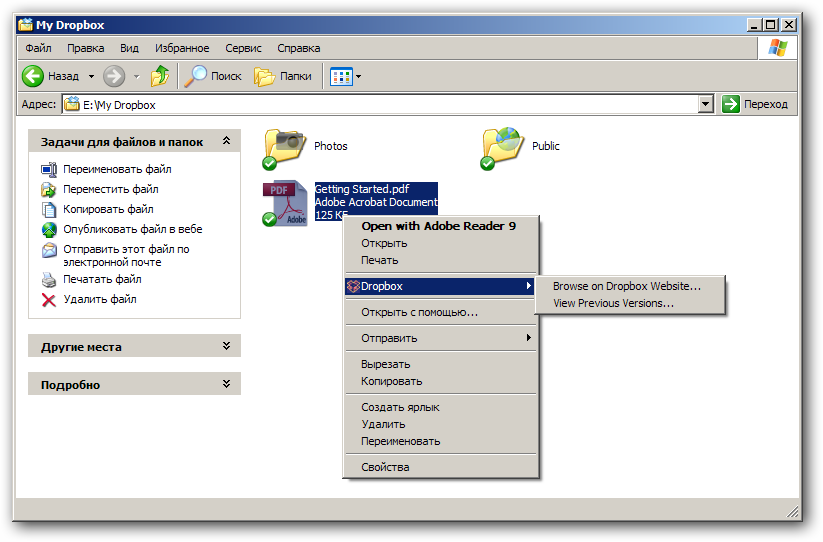Expand the Другие места panel
This screenshot has height=542, width=823.
coord(226,346)
